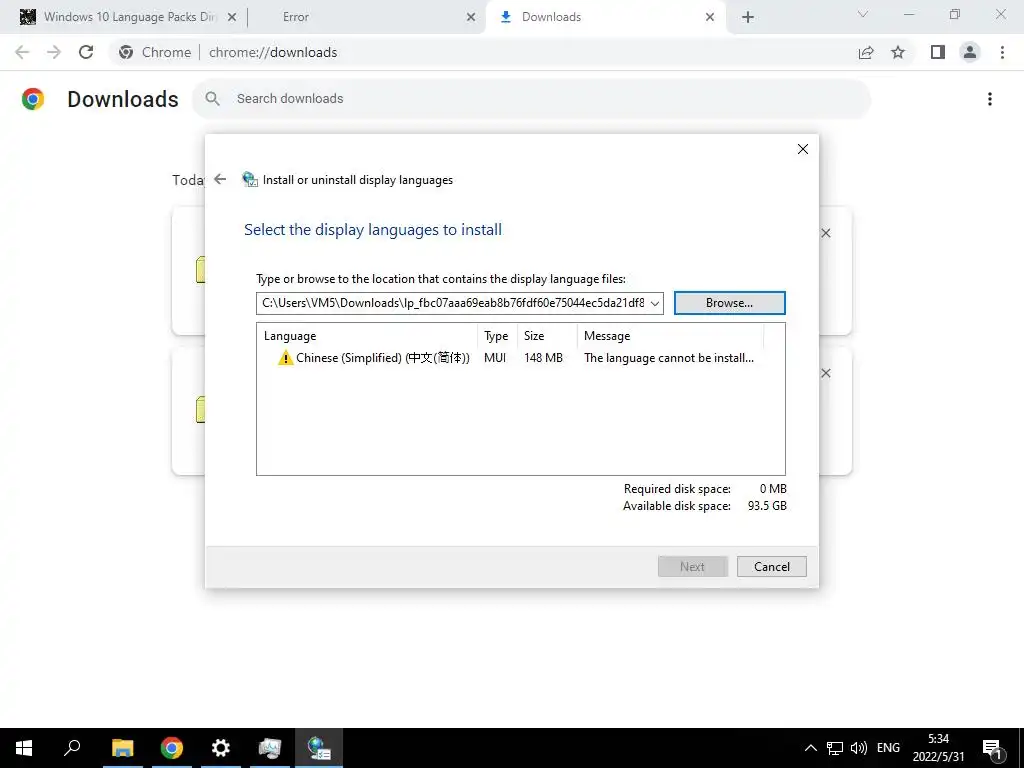
Task: Open the network icon in the system tray
Action: pyautogui.click(x=835, y=748)
